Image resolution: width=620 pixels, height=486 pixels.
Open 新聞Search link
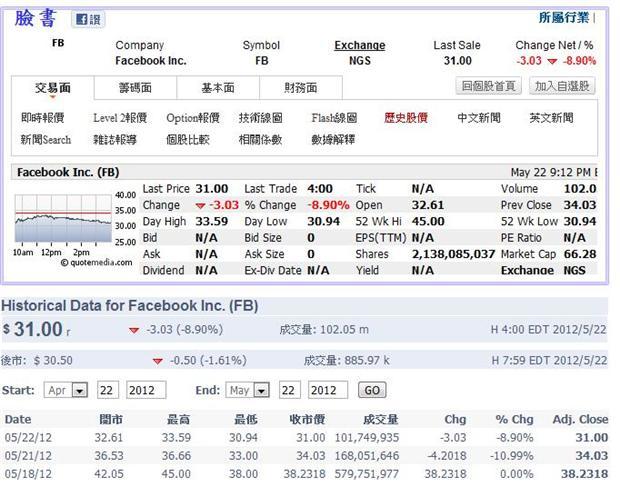[45, 140]
